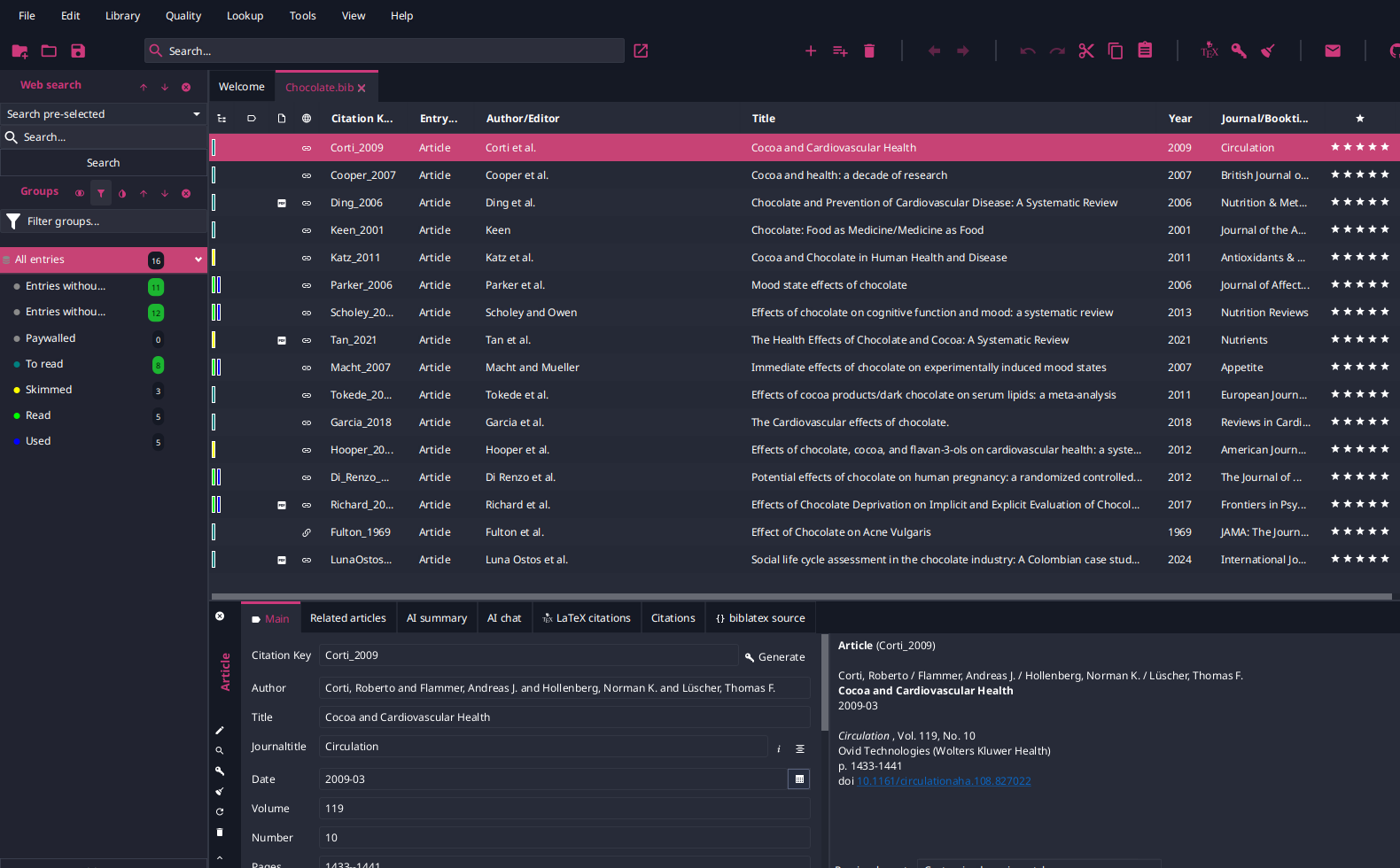Switch to the Welcome tab
The image size is (1400, 868).
(242, 87)
